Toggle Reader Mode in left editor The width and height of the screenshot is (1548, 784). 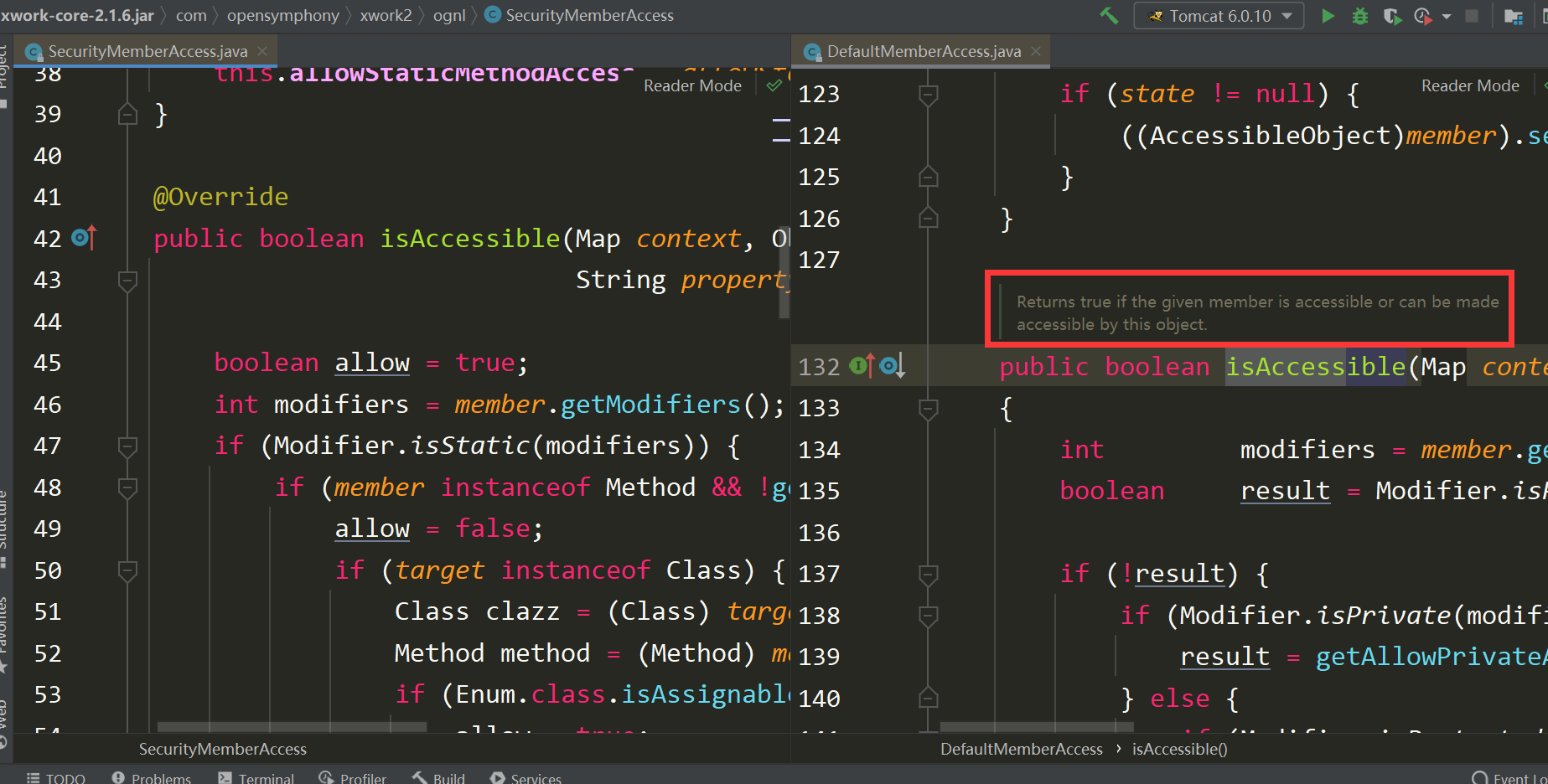692,85
